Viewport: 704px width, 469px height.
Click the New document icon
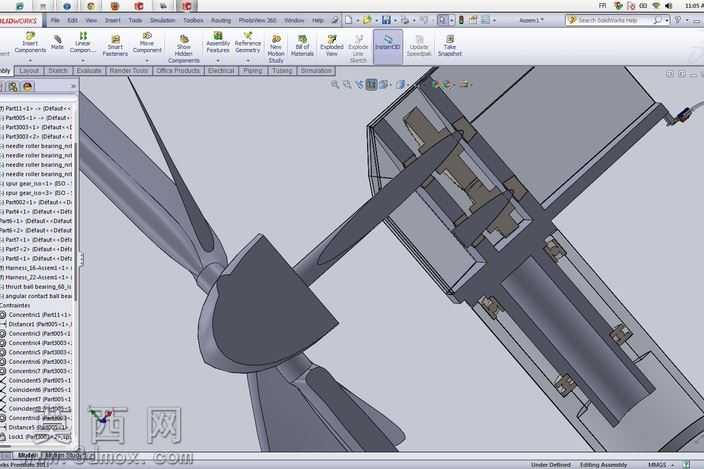(348, 20)
